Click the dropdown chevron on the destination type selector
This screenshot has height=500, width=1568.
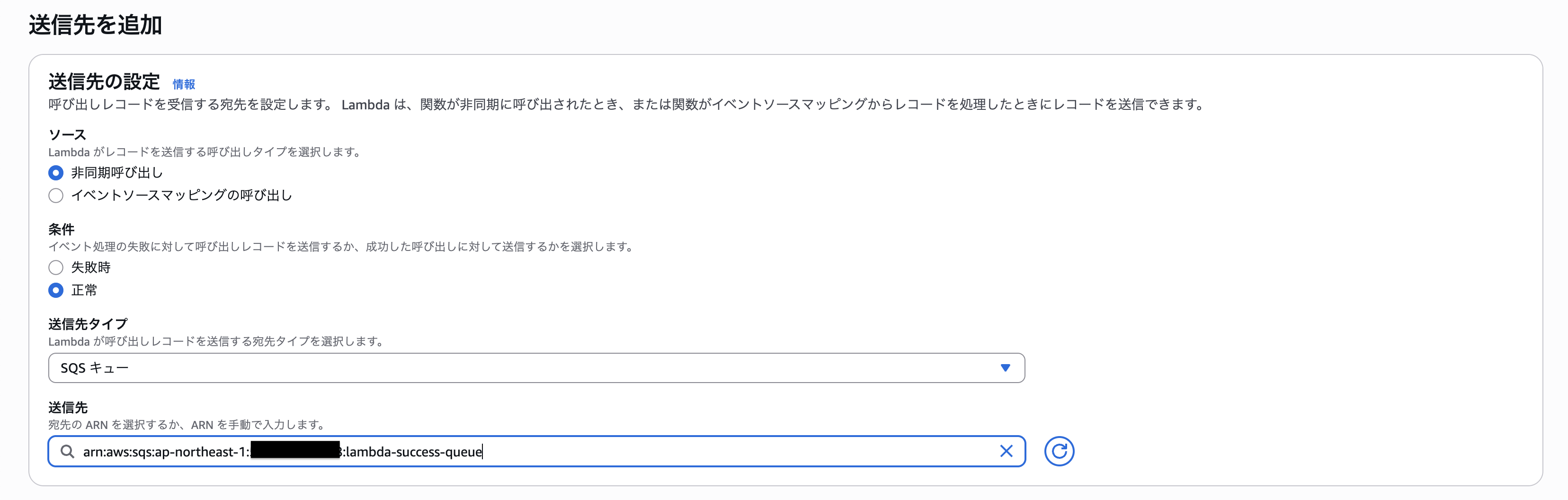pos(1005,368)
